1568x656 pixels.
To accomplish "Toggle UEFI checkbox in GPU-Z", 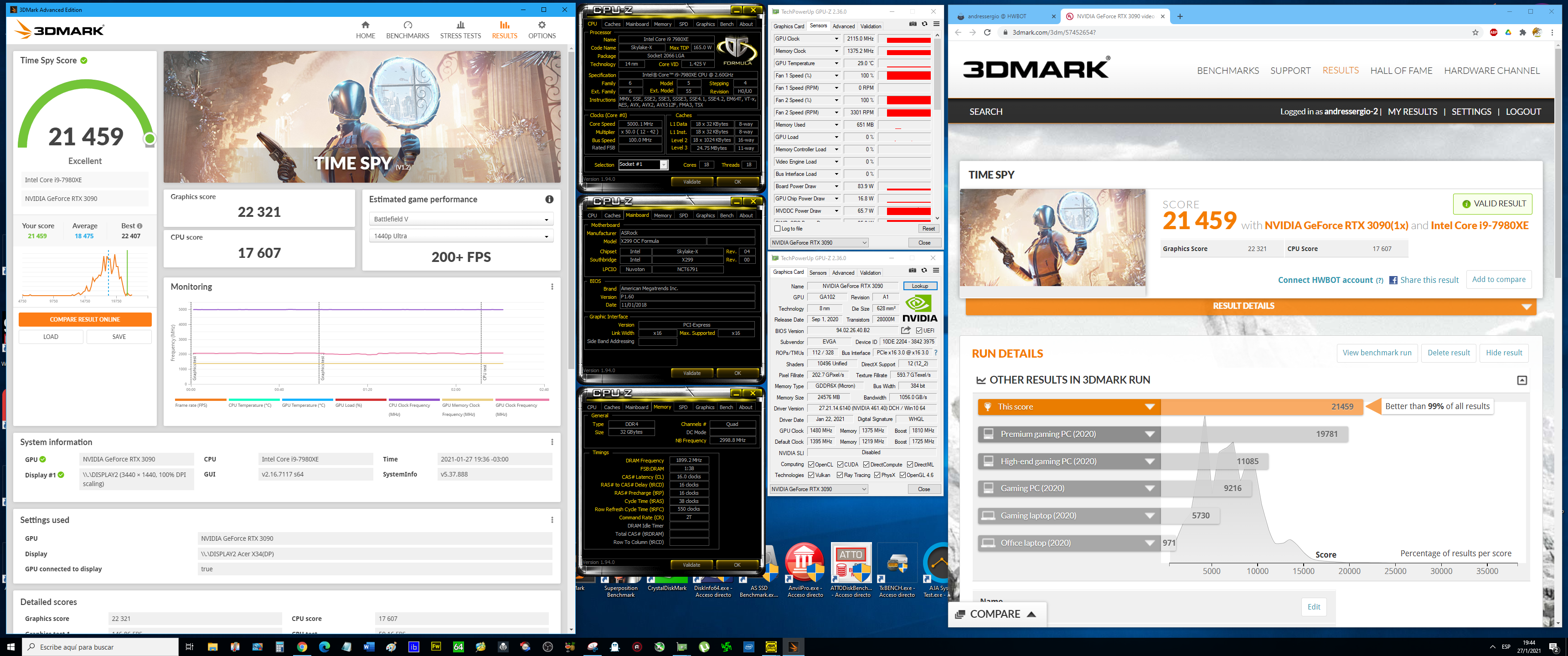I will pyautogui.click(x=919, y=330).
